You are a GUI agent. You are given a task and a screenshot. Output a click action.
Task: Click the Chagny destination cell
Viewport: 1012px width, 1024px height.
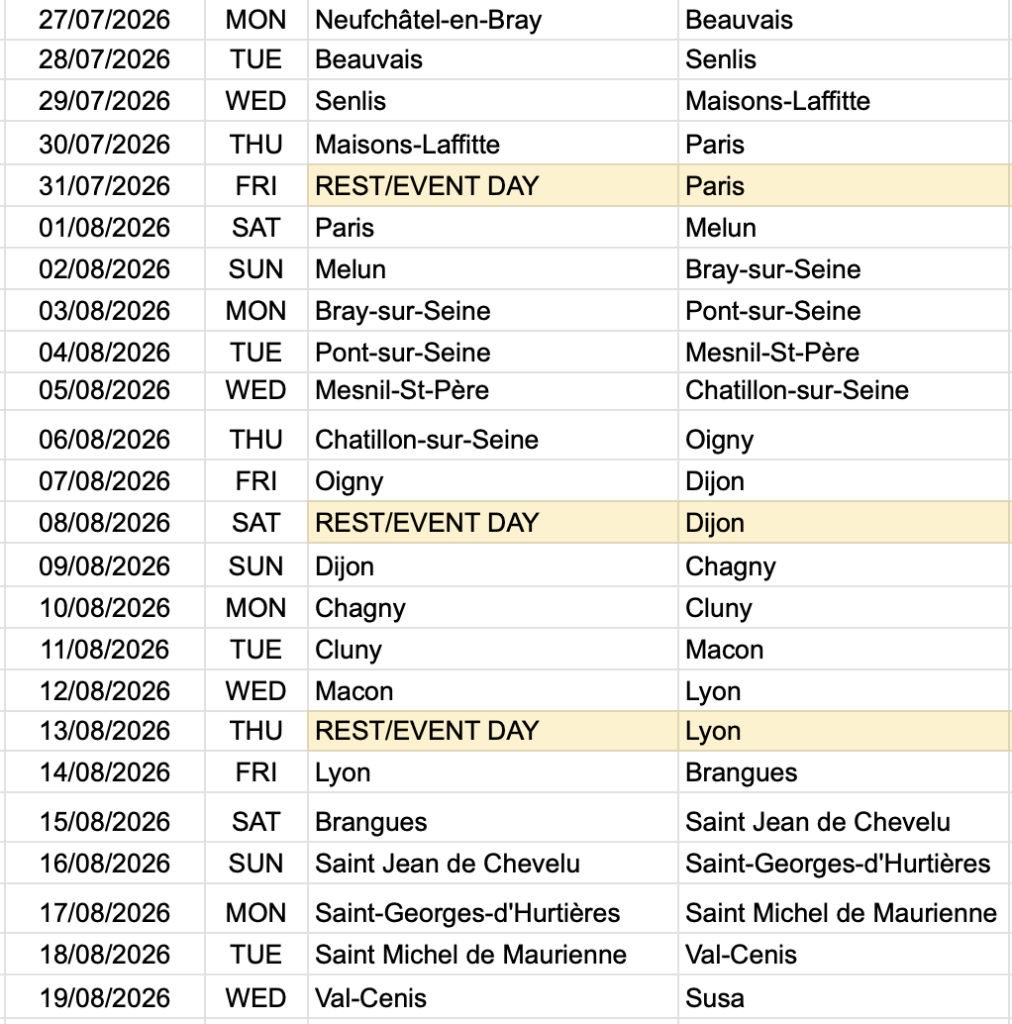click(x=845, y=566)
